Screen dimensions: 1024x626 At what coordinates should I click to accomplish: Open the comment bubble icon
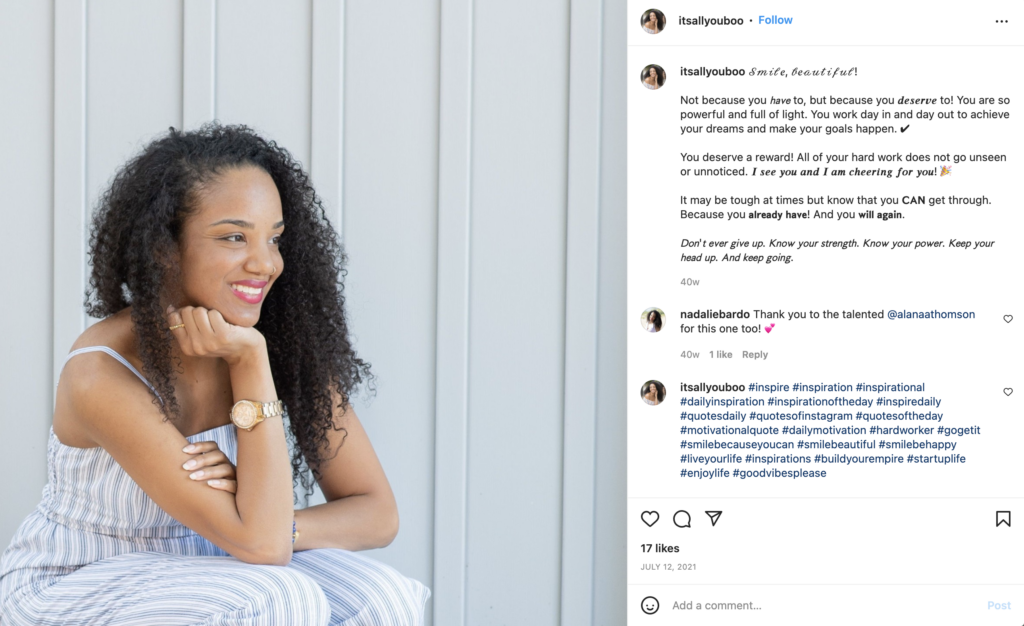tap(682, 519)
